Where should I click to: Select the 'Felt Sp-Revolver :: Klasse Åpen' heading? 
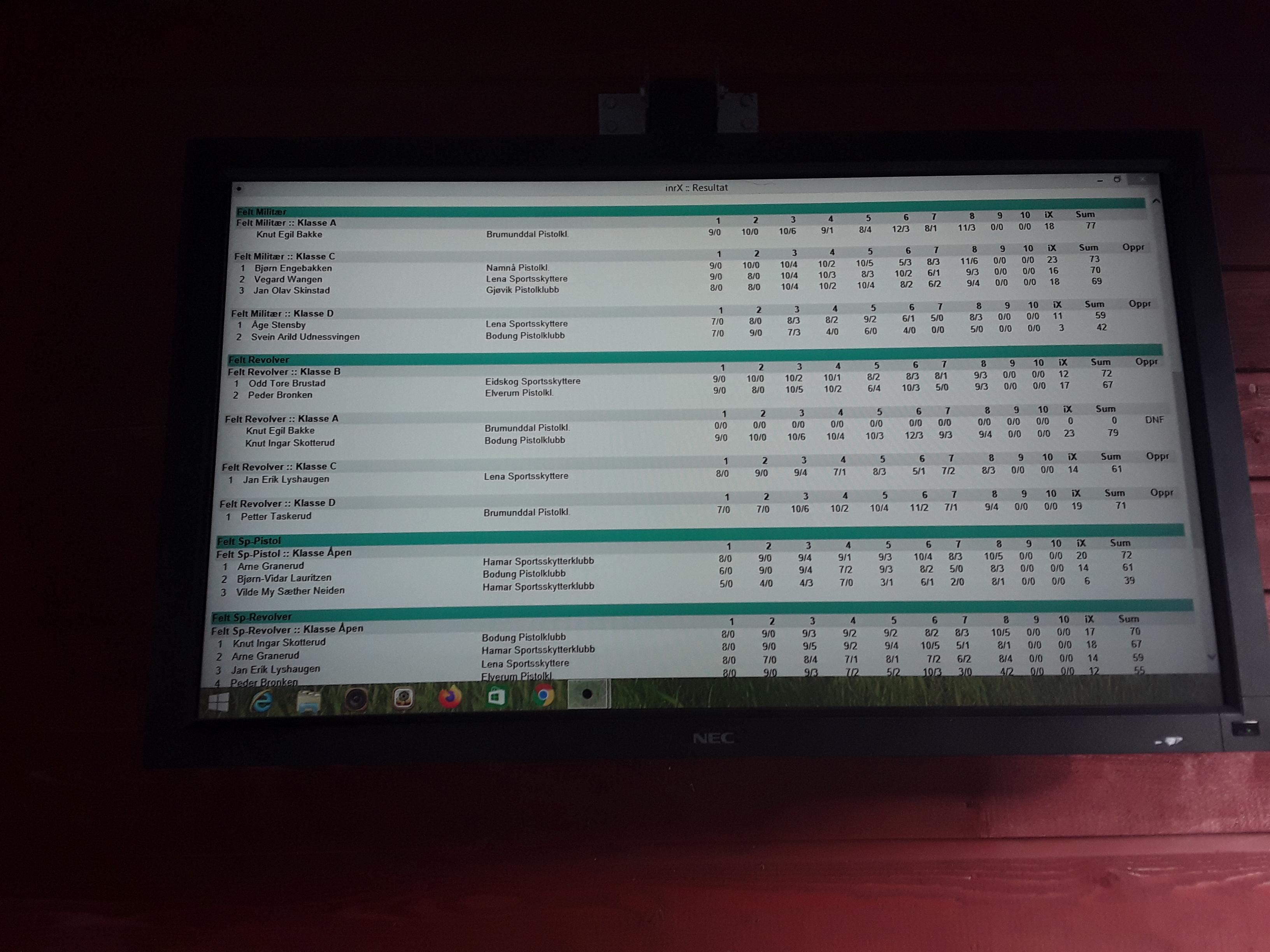[287, 630]
